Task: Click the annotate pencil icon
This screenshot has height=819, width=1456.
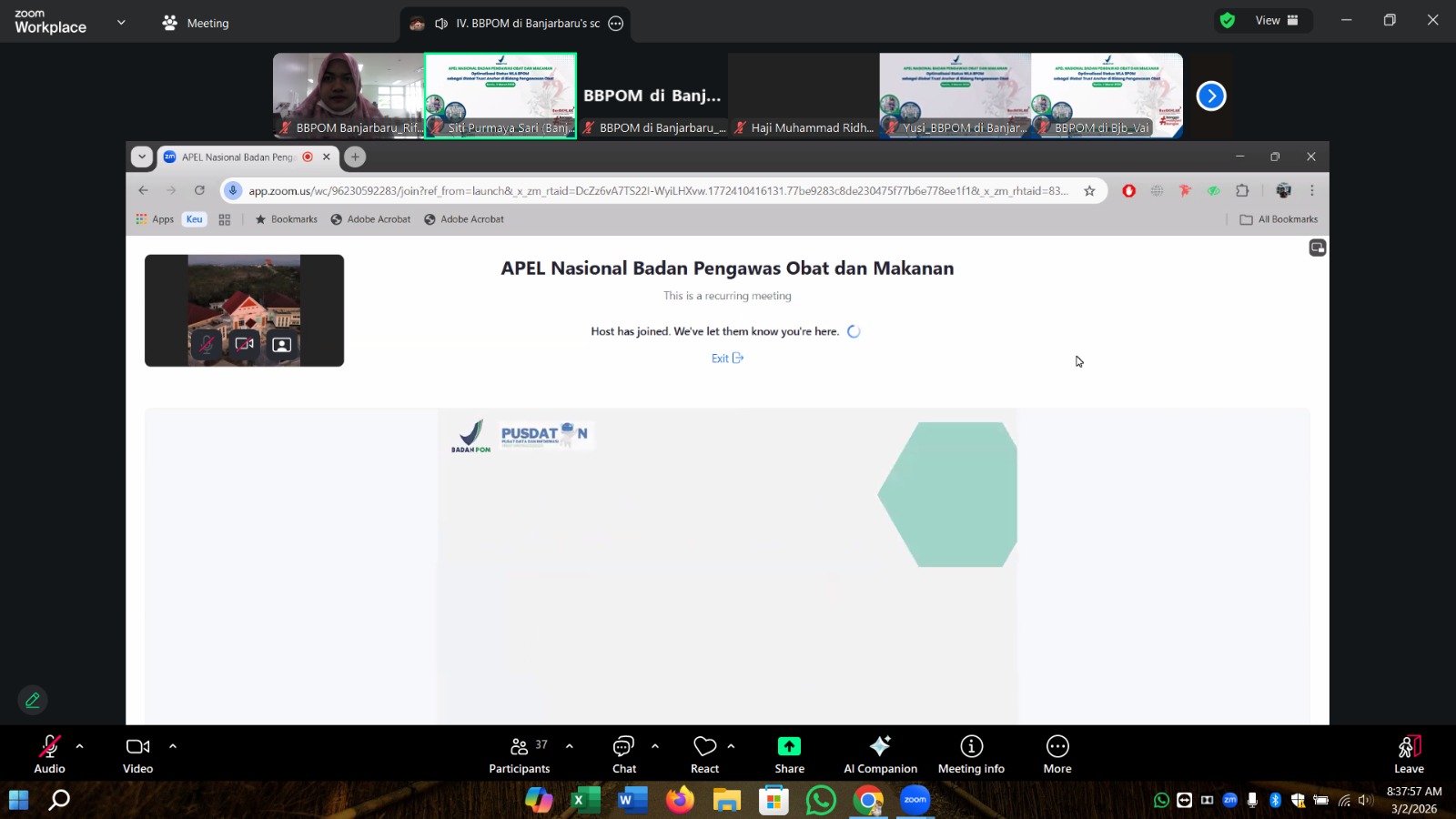Action: tap(33, 700)
